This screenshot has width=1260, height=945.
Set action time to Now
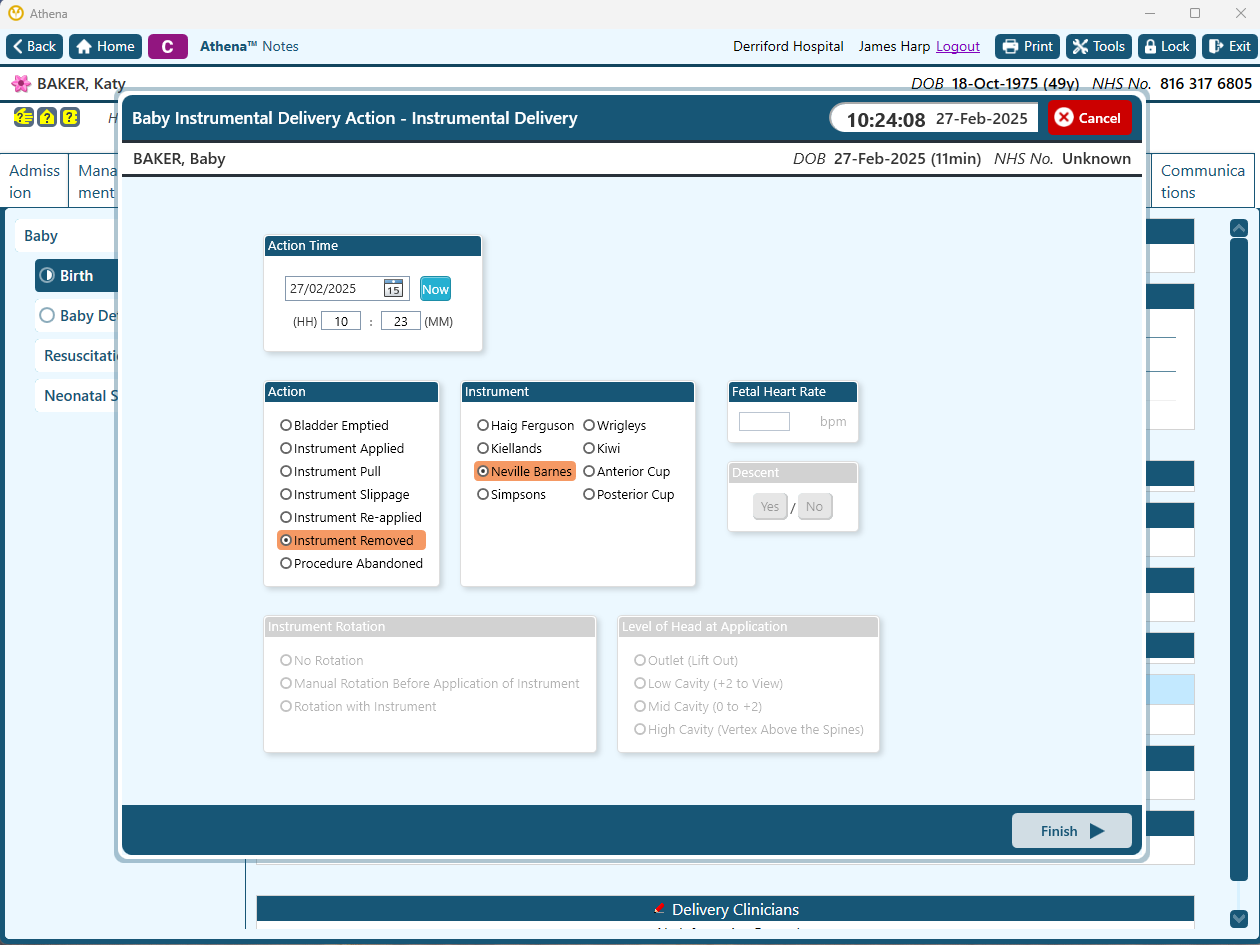coord(435,289)
